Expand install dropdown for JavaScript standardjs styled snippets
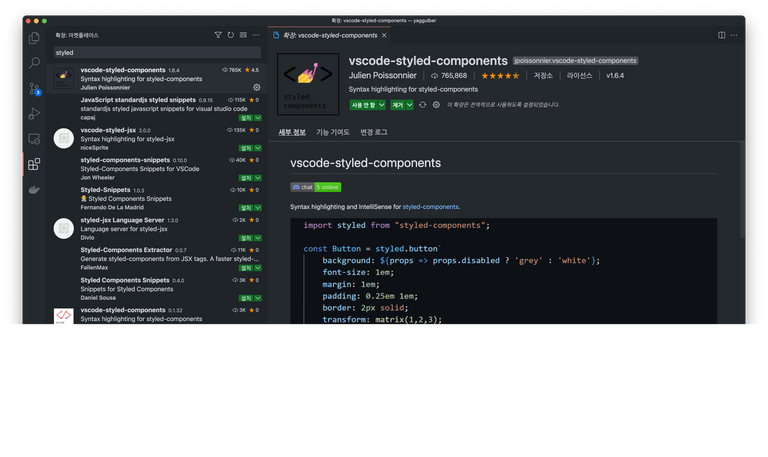Screen dimensions: 768x457 (258, 118)
